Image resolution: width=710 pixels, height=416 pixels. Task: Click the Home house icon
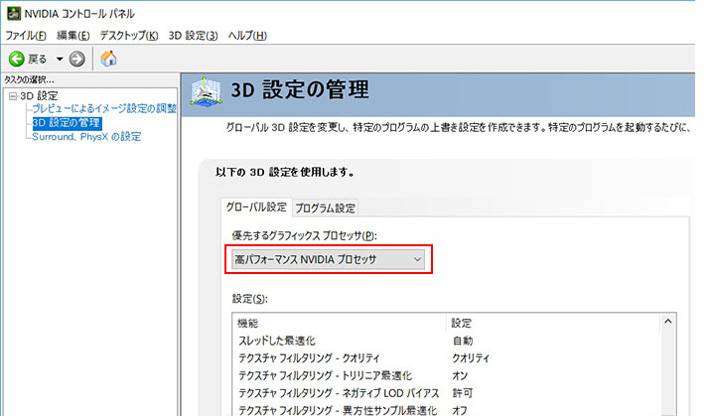pyautogui.click(x=109, y=59)
